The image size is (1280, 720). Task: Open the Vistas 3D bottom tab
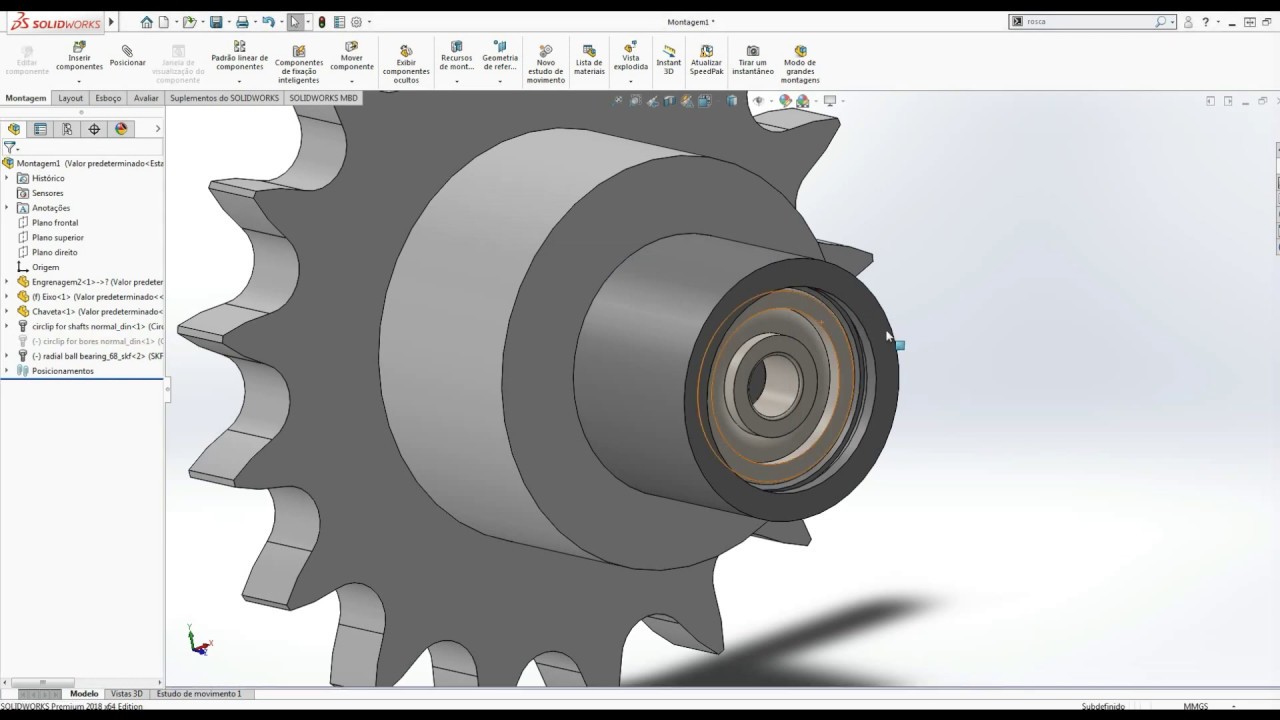pos(127,694)
